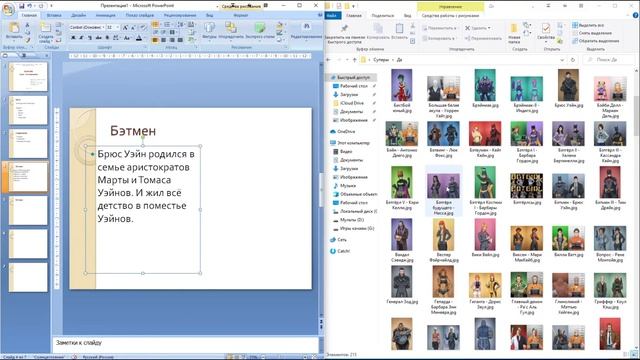Create a New folder (Новая папка) in Explorer
Screen dimensions: 640x360
click(514, 33)
